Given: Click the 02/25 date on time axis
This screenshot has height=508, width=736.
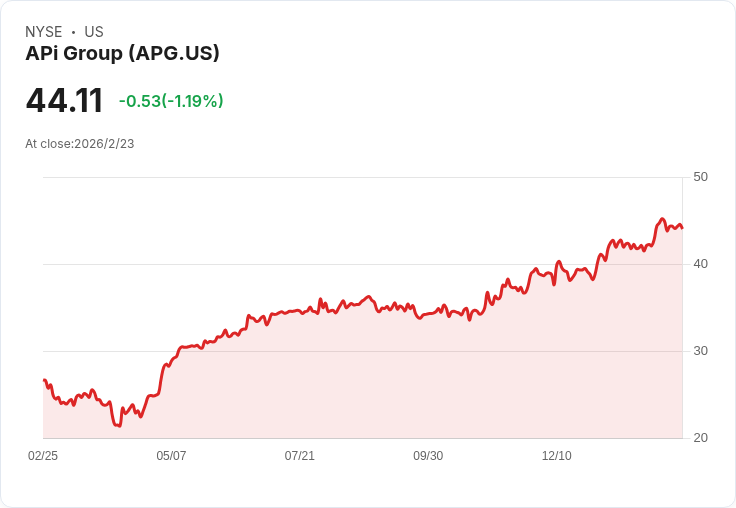Looking at the screenshot, I should 43,456.
